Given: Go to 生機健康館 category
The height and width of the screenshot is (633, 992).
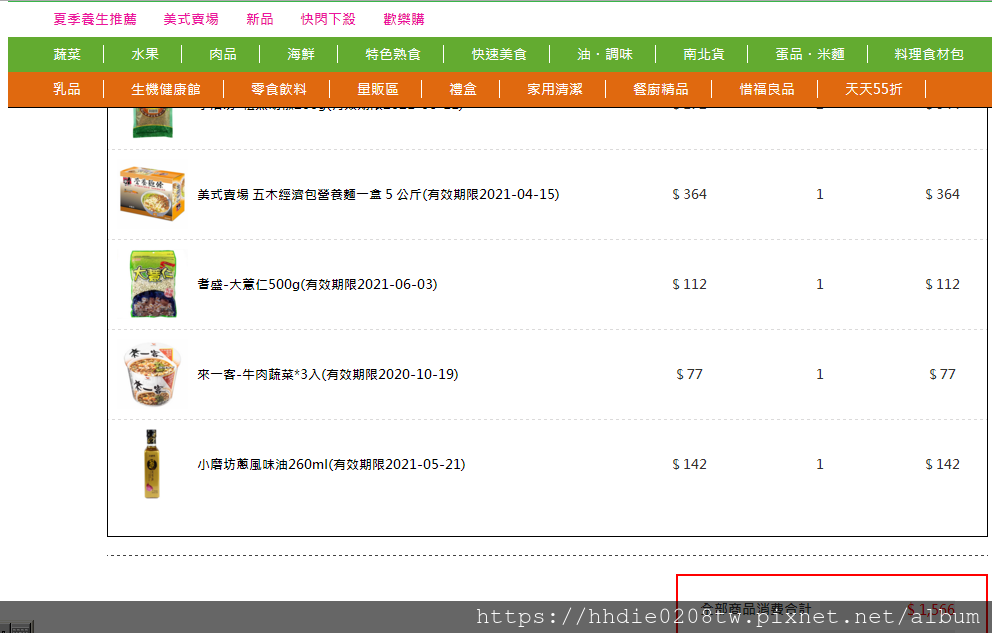Looking at the screenshot, I should [x=166, y=89].
